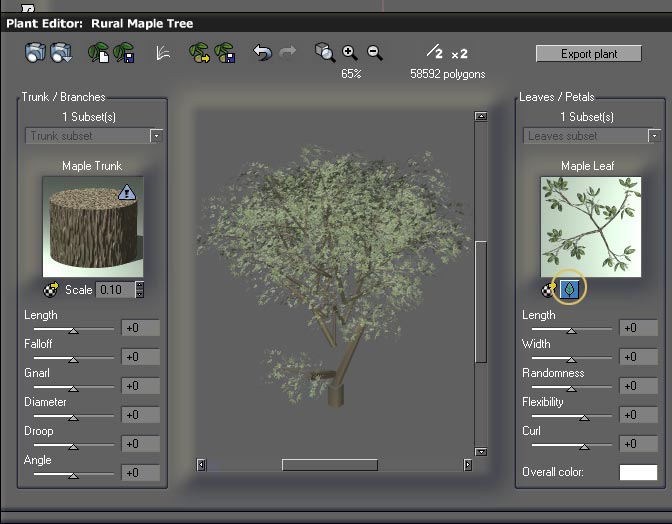Screen dimensions: 672x524
Task: Click the Undo arrow icon
Action: (262, 53)
